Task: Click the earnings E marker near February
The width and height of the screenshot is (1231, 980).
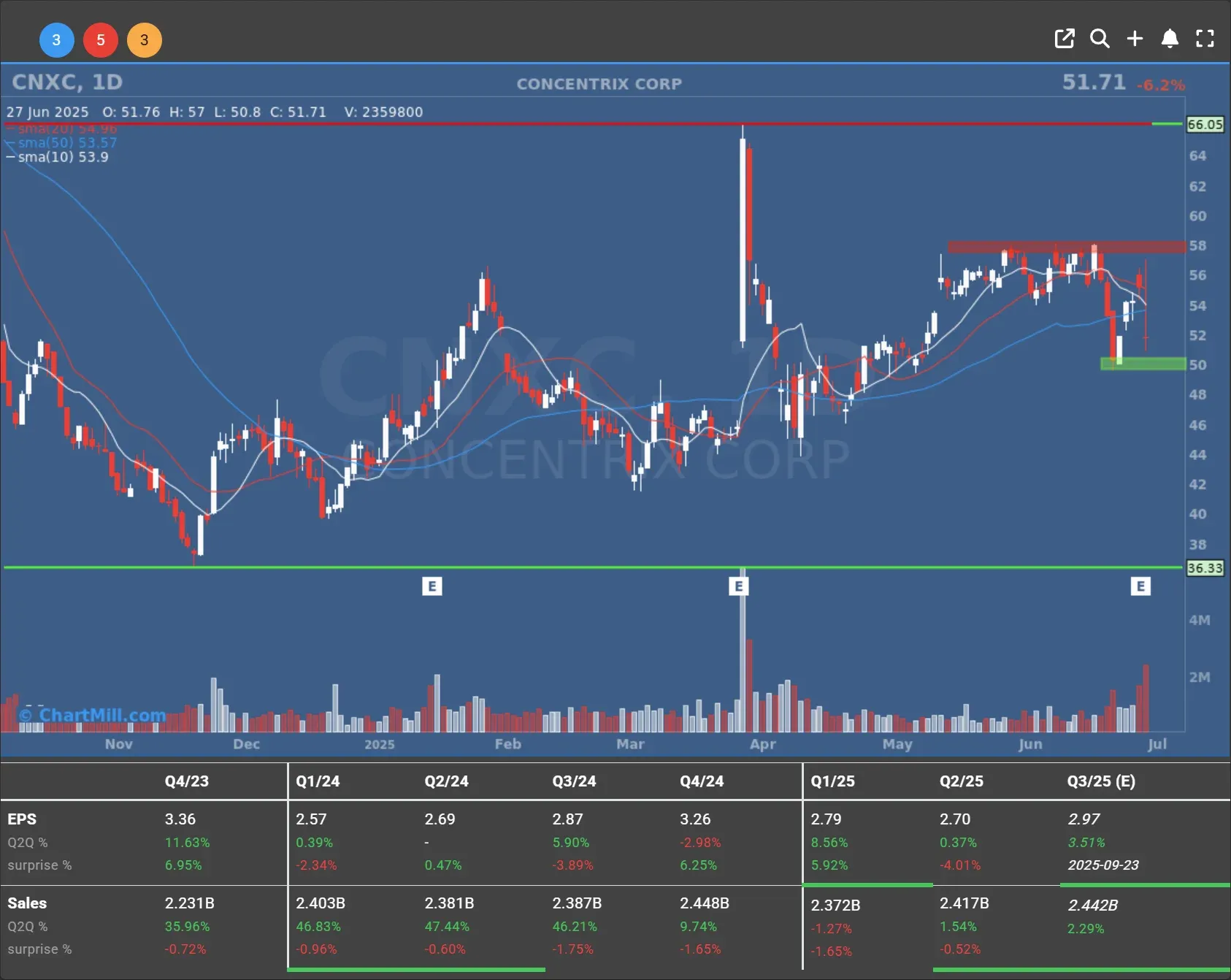Action: click(x=432, y=586)
